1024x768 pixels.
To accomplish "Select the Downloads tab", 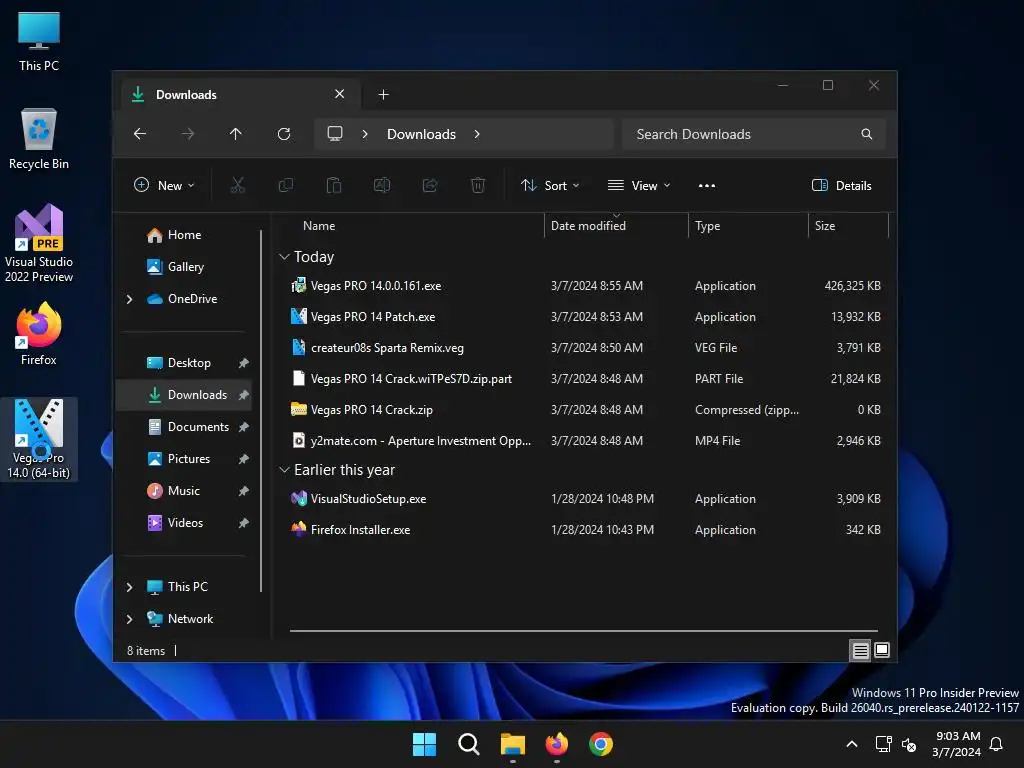I will click(240, 95).
